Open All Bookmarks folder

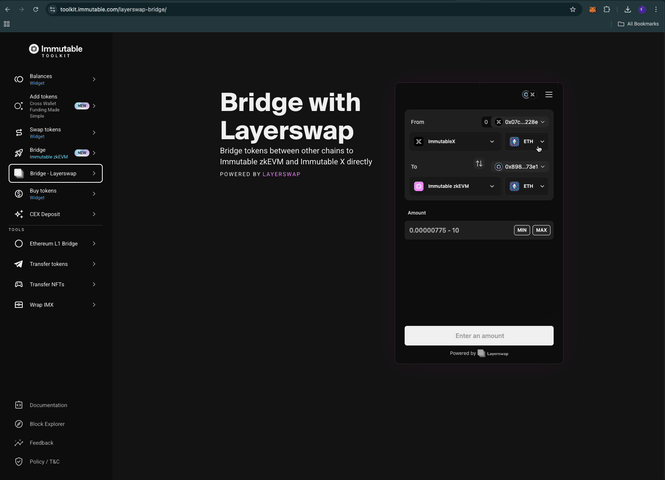point(638,24)
